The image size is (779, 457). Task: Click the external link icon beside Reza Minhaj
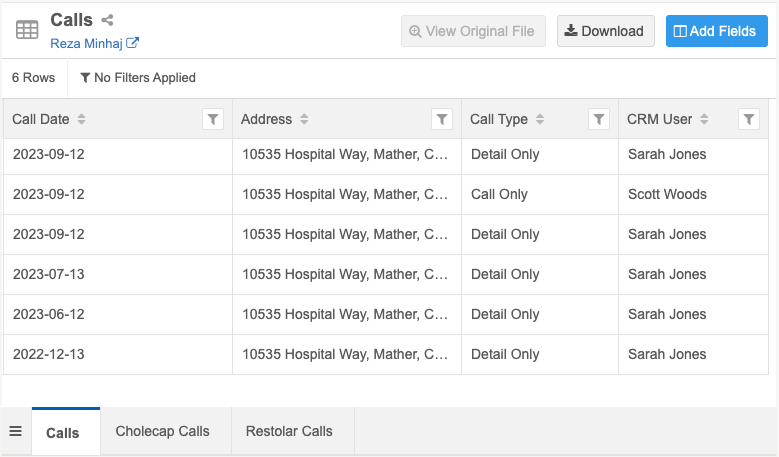(133, 43)
